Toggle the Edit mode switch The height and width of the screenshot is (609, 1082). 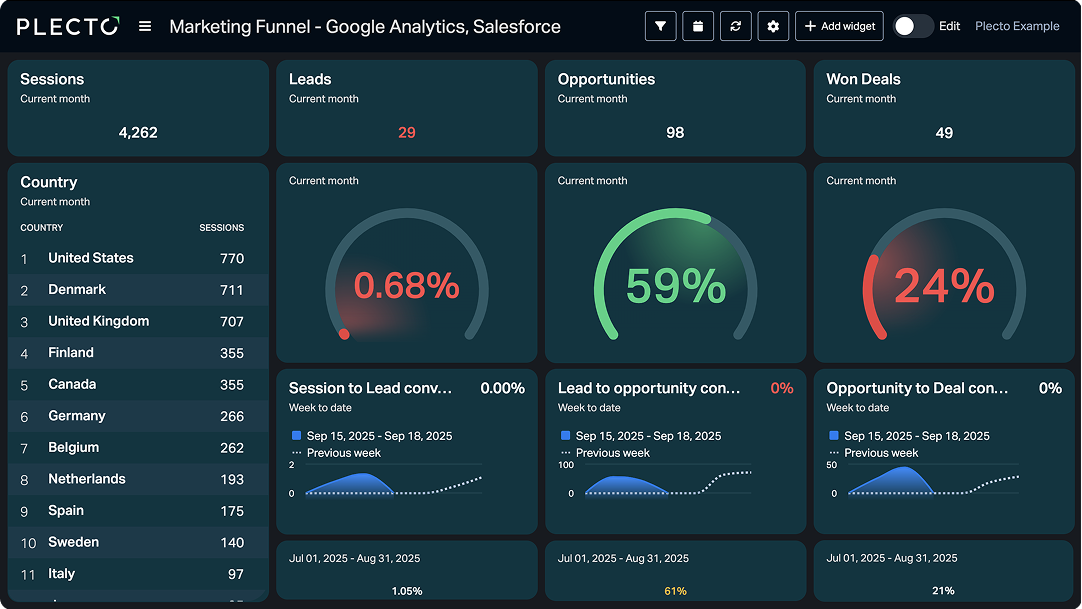tap(912, 27)
